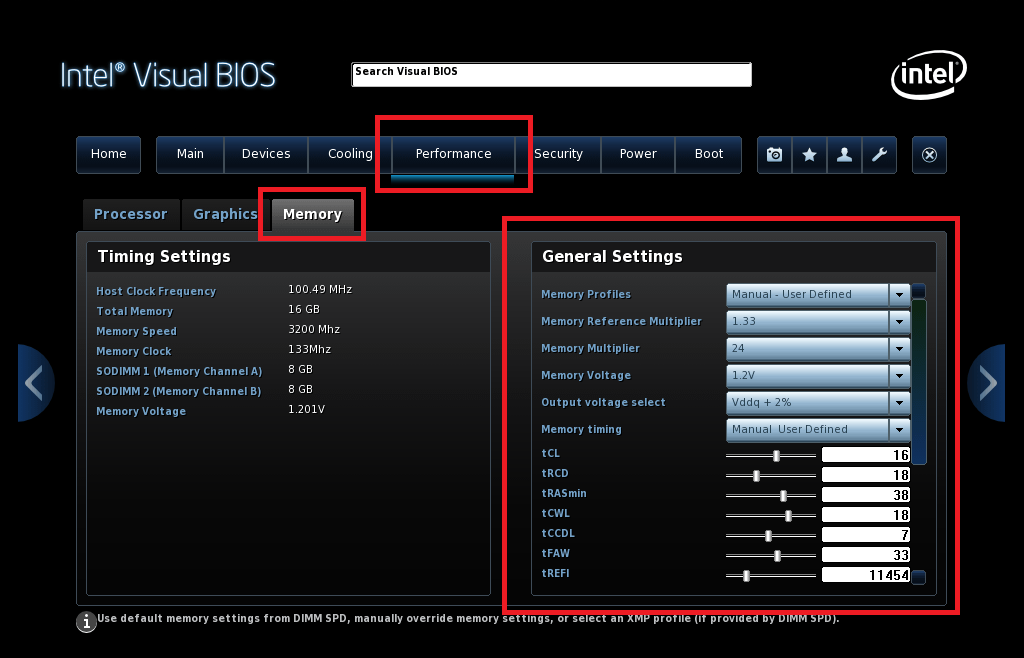Click the Host Clock Frequency label
Image resolution: width=1024 pixels, height=658 pixels.
(156, 291)
